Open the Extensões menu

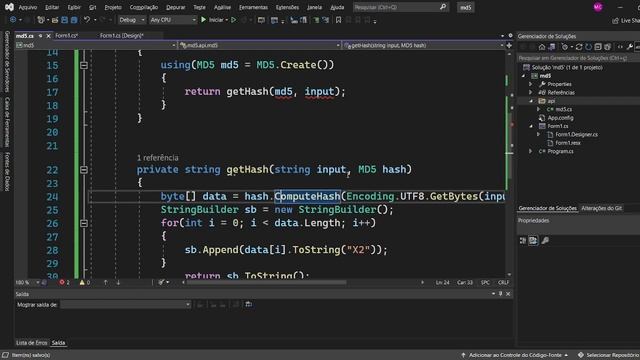coord(287,7)
